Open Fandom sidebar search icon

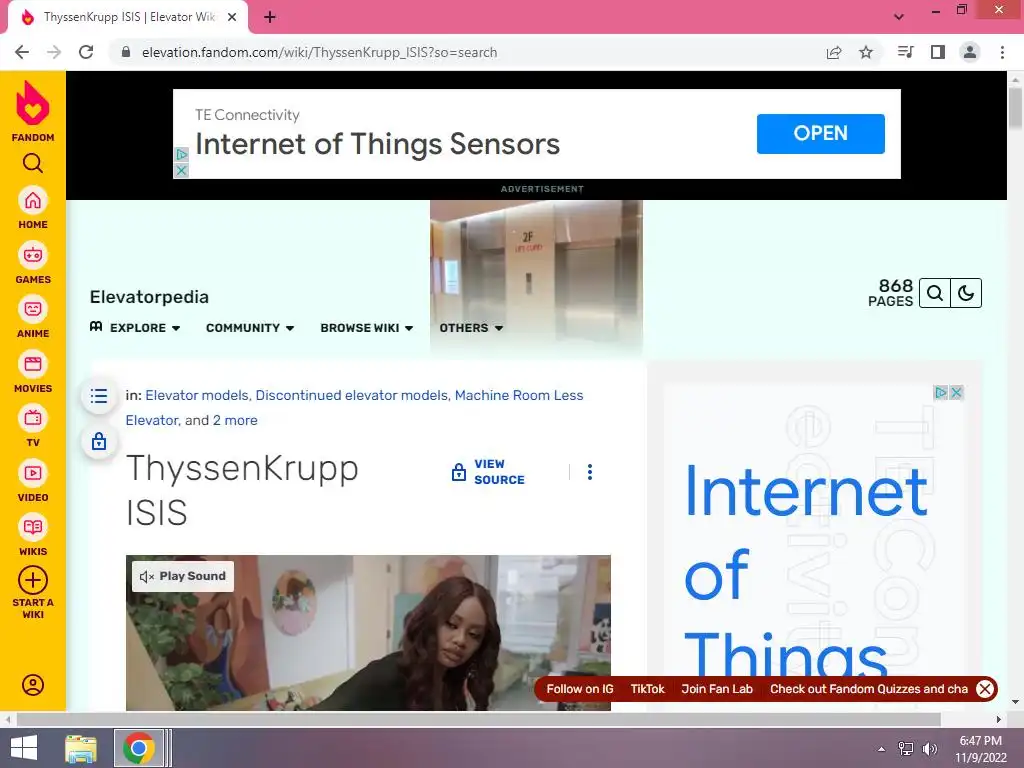coord(33,163)
